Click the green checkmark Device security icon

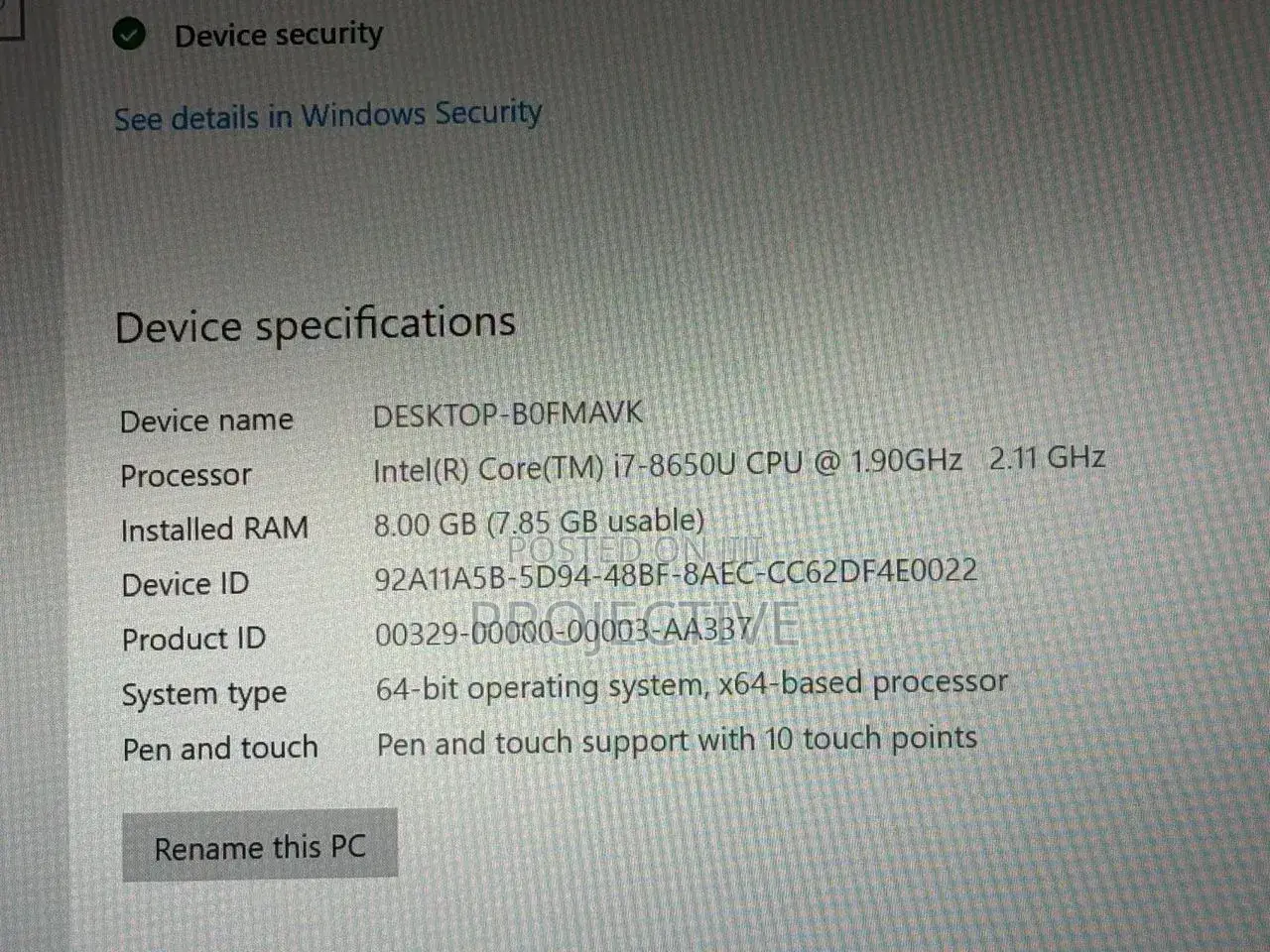pyautogui.click(x=130, y=36)
